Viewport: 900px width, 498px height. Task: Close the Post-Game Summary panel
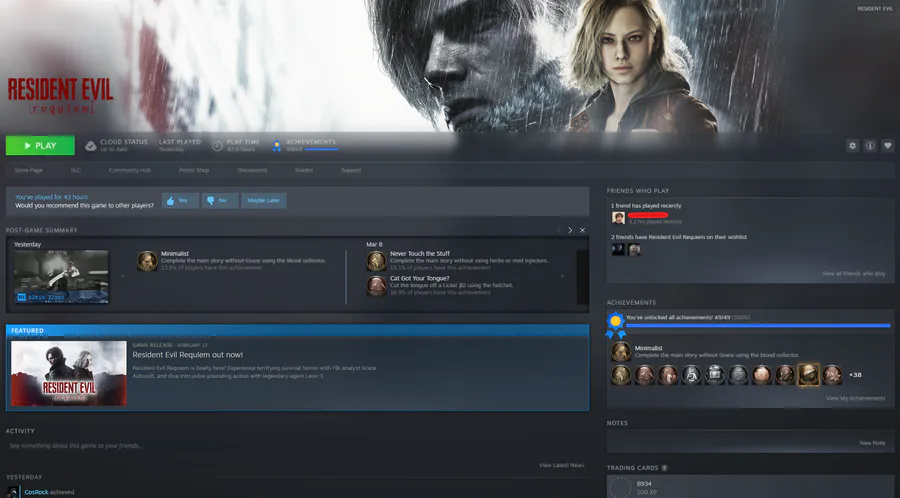pyautogui.click(x=583, y=230)
